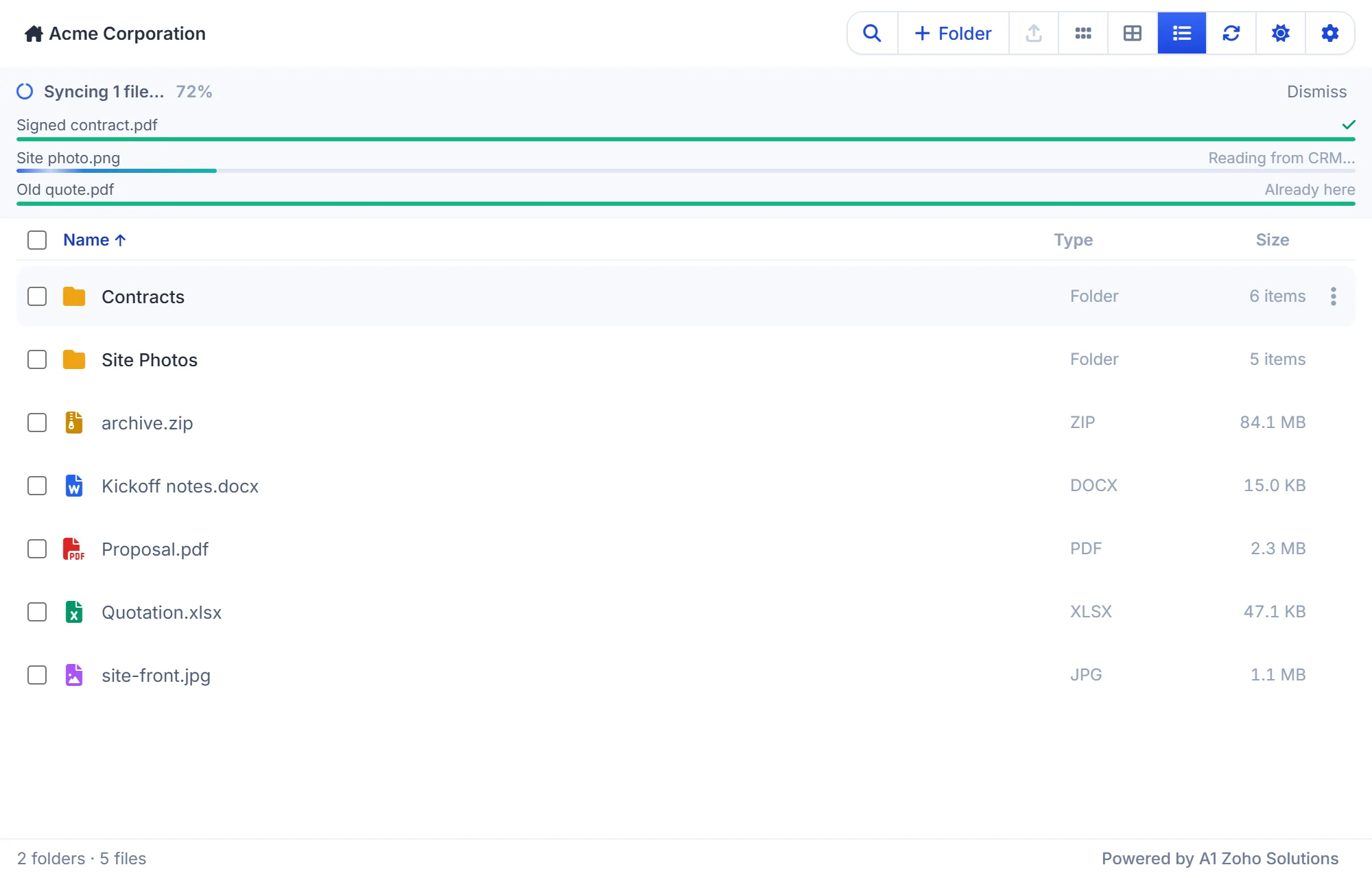The image size is (1372, 878).
Task: Click the 'Already here' status text
Action: [x=1310, y=189]
